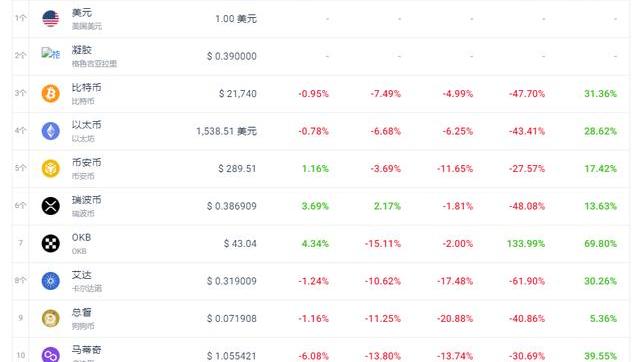Viewport: 640px width, 362px height.
Task: Click the blue Cardano logo icon
Action: pos(51,281)
